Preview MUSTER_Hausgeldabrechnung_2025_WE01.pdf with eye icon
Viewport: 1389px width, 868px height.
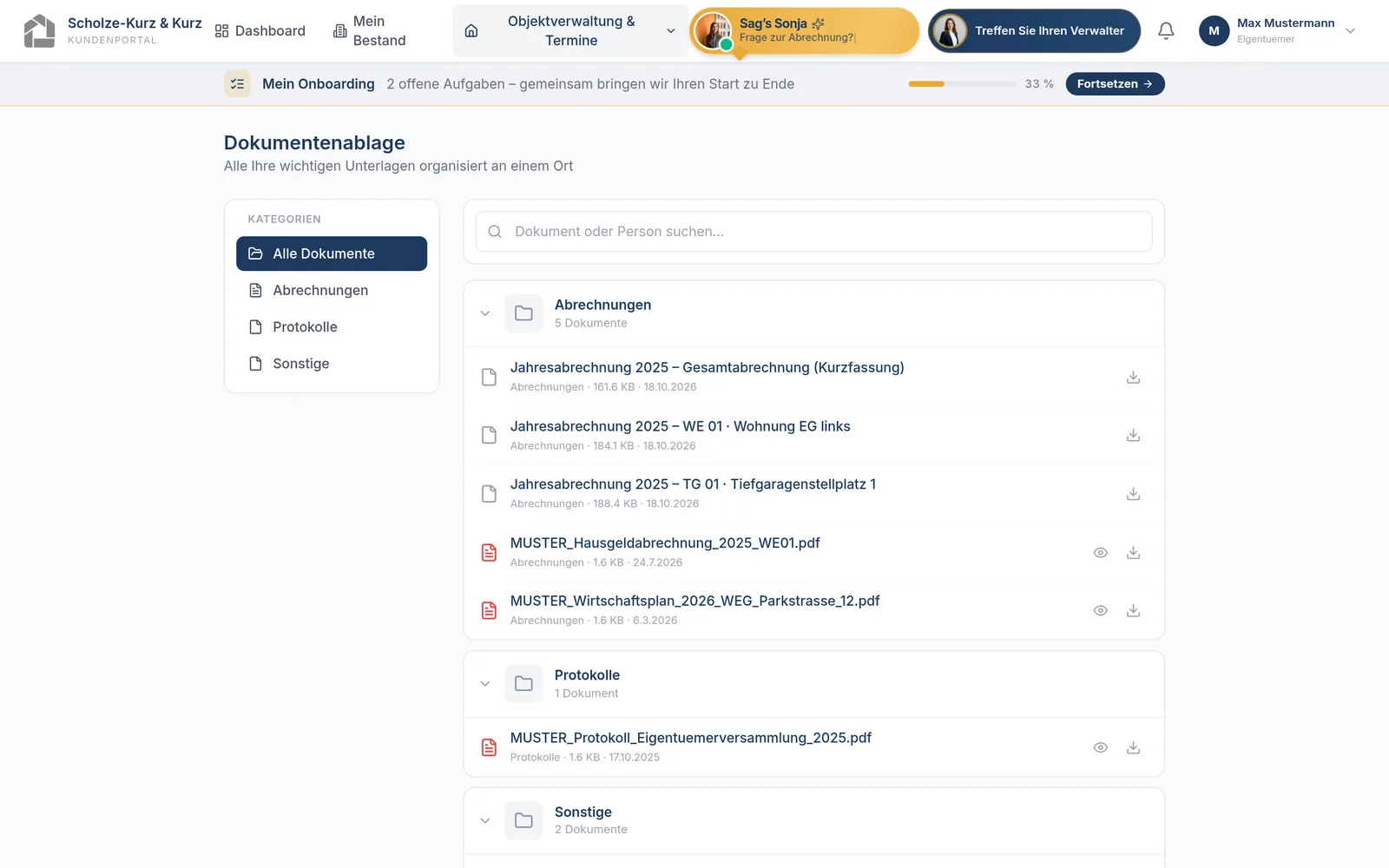point(1100,553)
